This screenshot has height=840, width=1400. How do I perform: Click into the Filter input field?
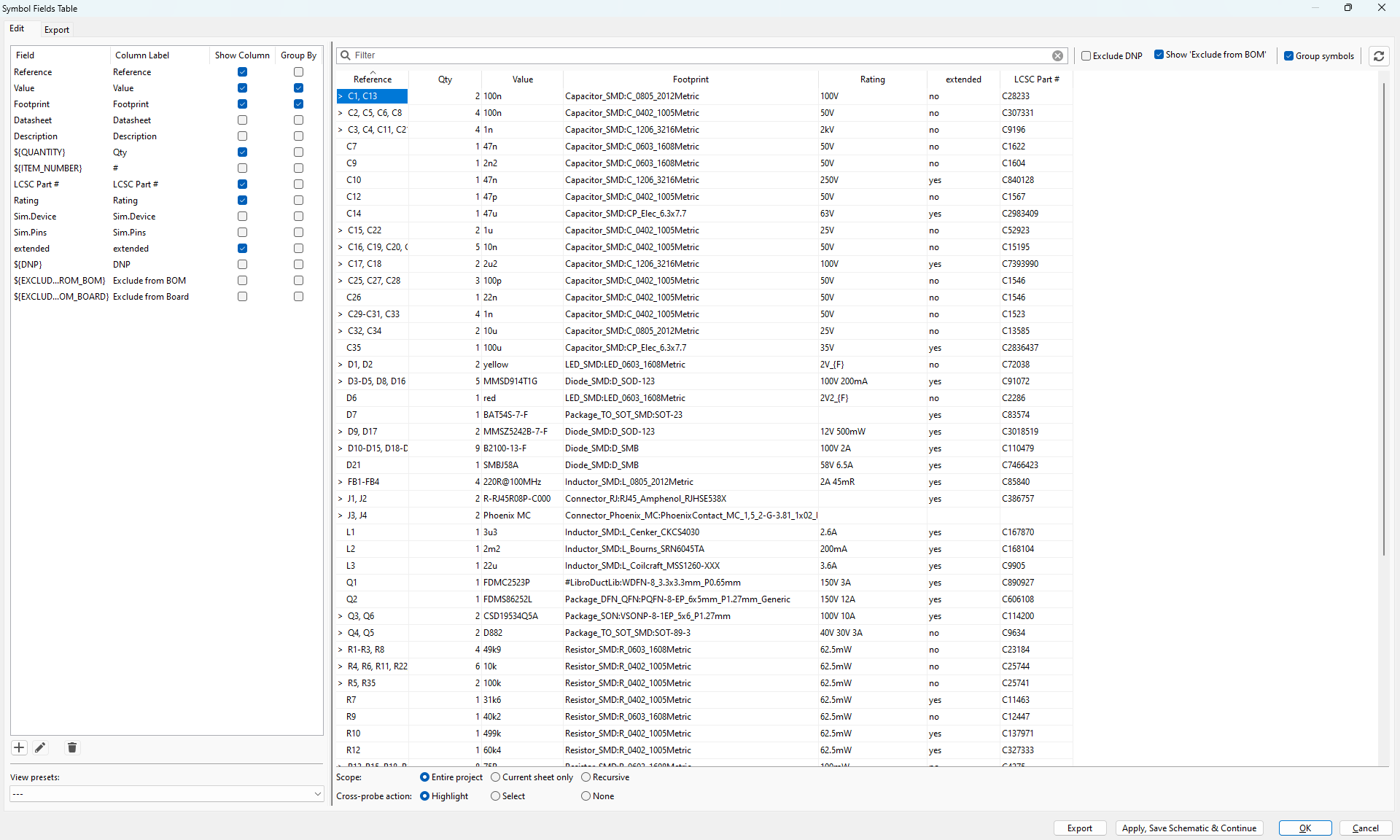click(700, 55)
